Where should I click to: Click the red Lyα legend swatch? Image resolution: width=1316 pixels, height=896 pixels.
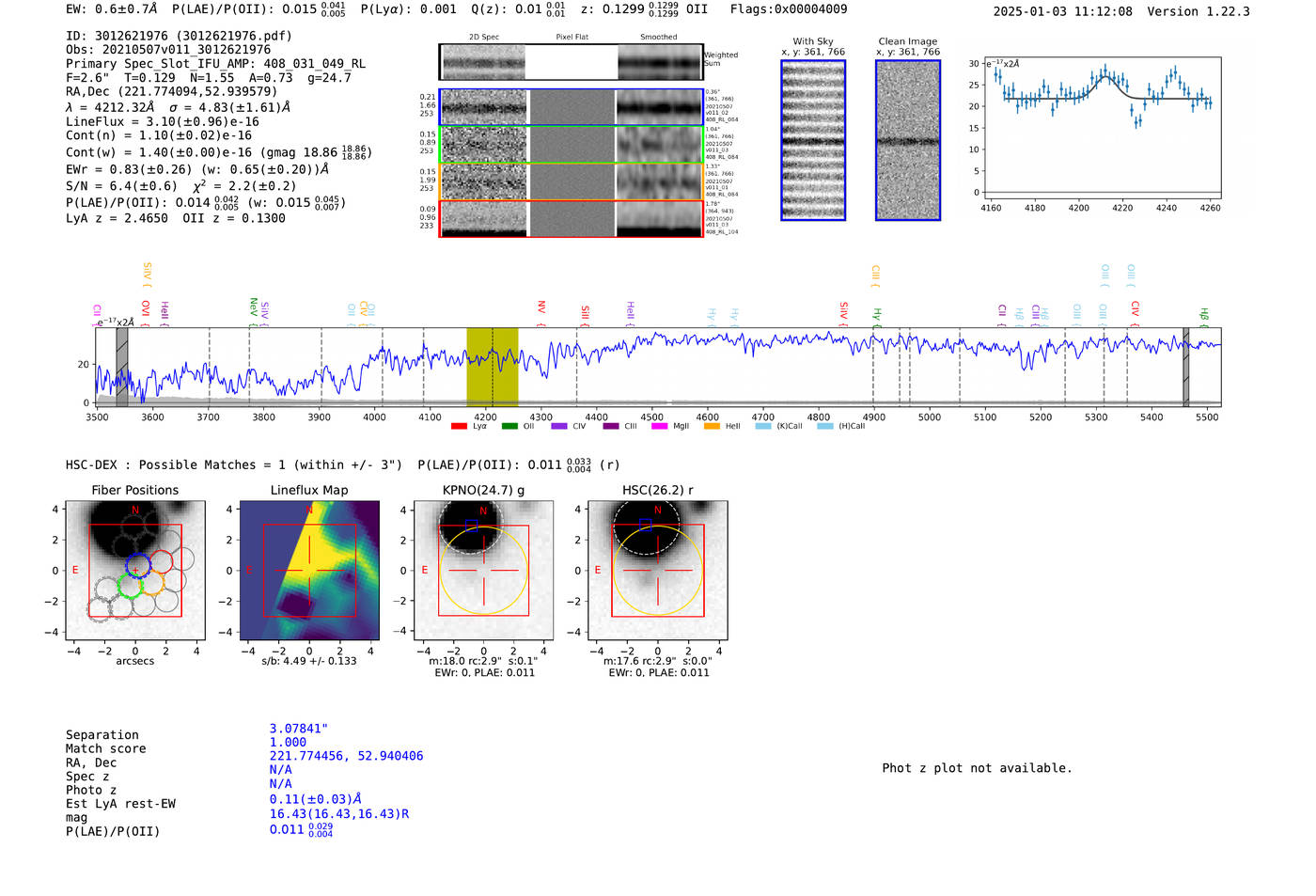(x=459, y=427)
